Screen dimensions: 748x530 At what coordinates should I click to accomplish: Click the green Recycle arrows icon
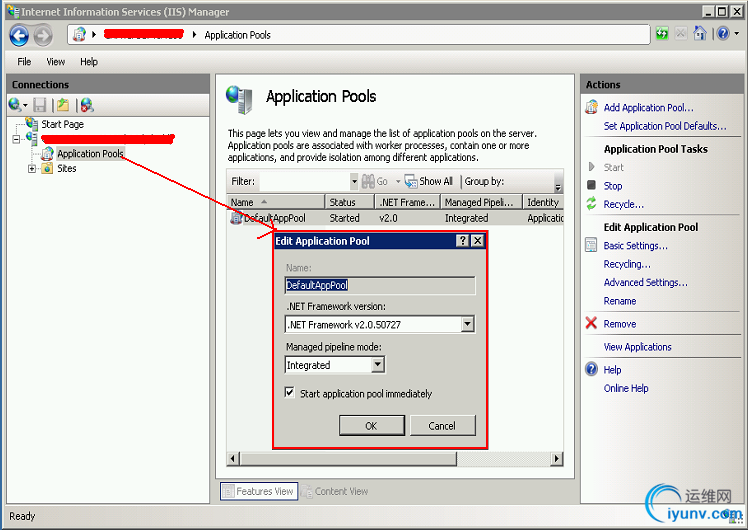point(592,204)
